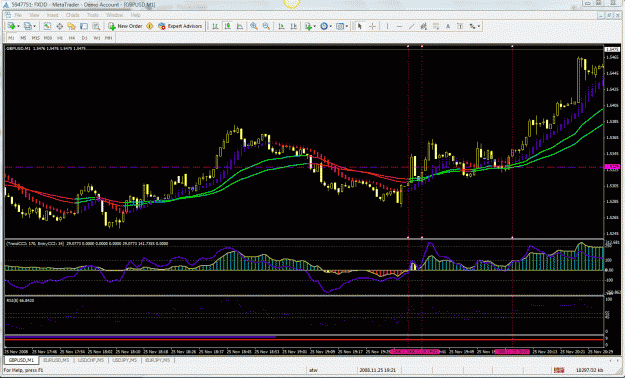Switch to the EURUSD,M5 chart tab
625x378 pixels.
[56, 360]
